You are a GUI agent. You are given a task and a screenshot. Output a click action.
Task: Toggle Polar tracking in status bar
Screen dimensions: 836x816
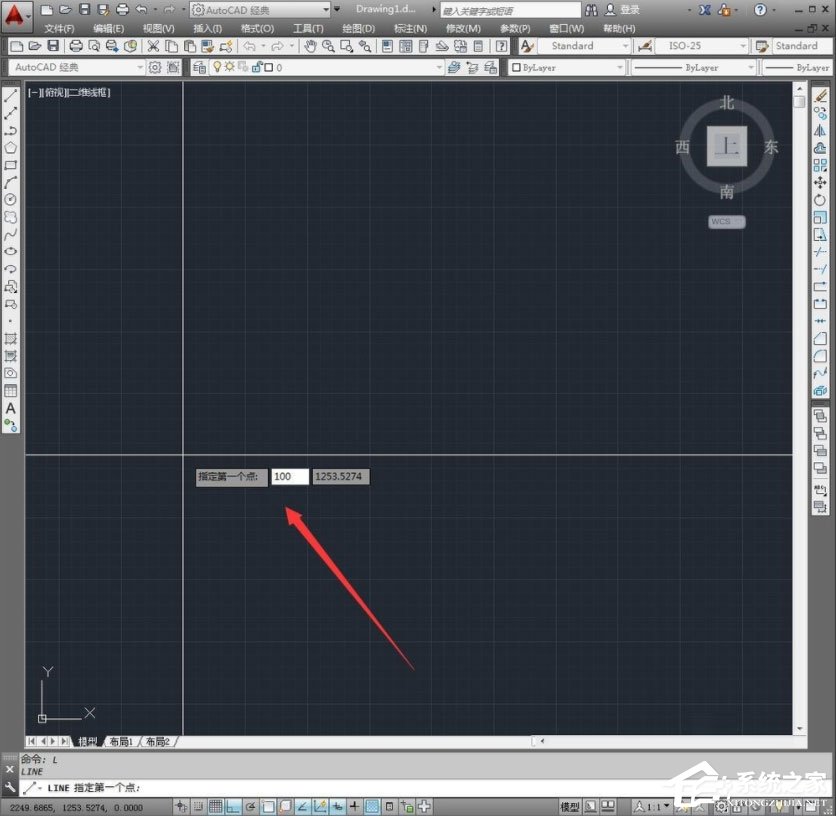click(250, 806)
